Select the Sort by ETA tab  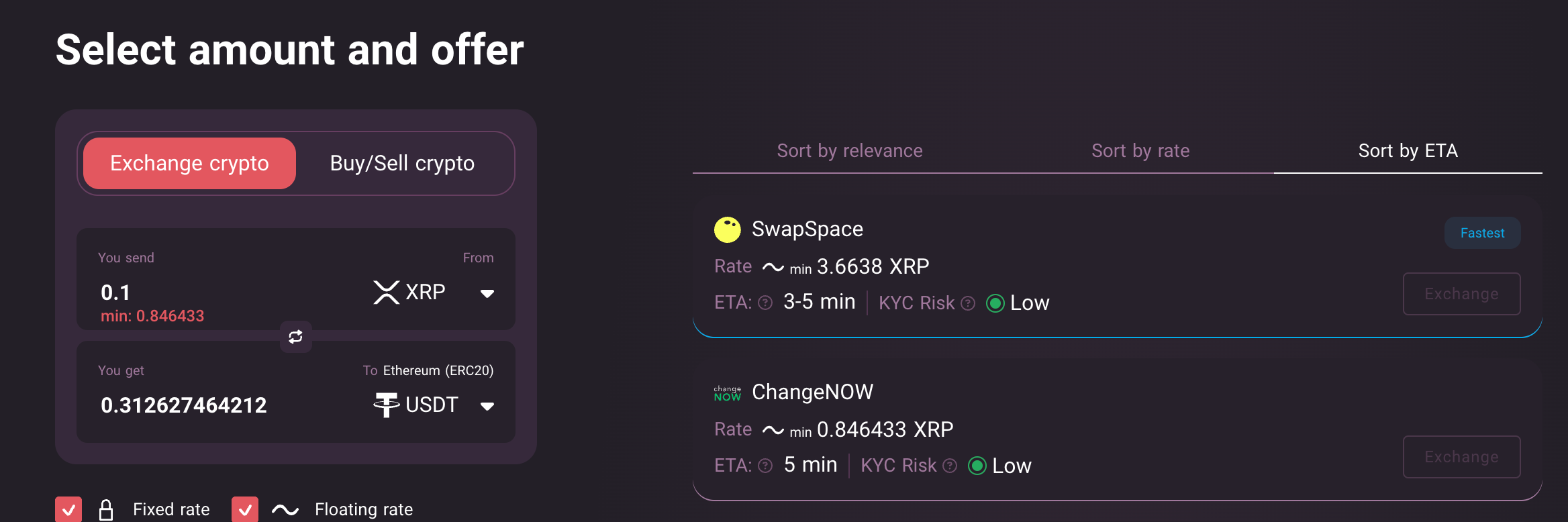click(1408, 151)
